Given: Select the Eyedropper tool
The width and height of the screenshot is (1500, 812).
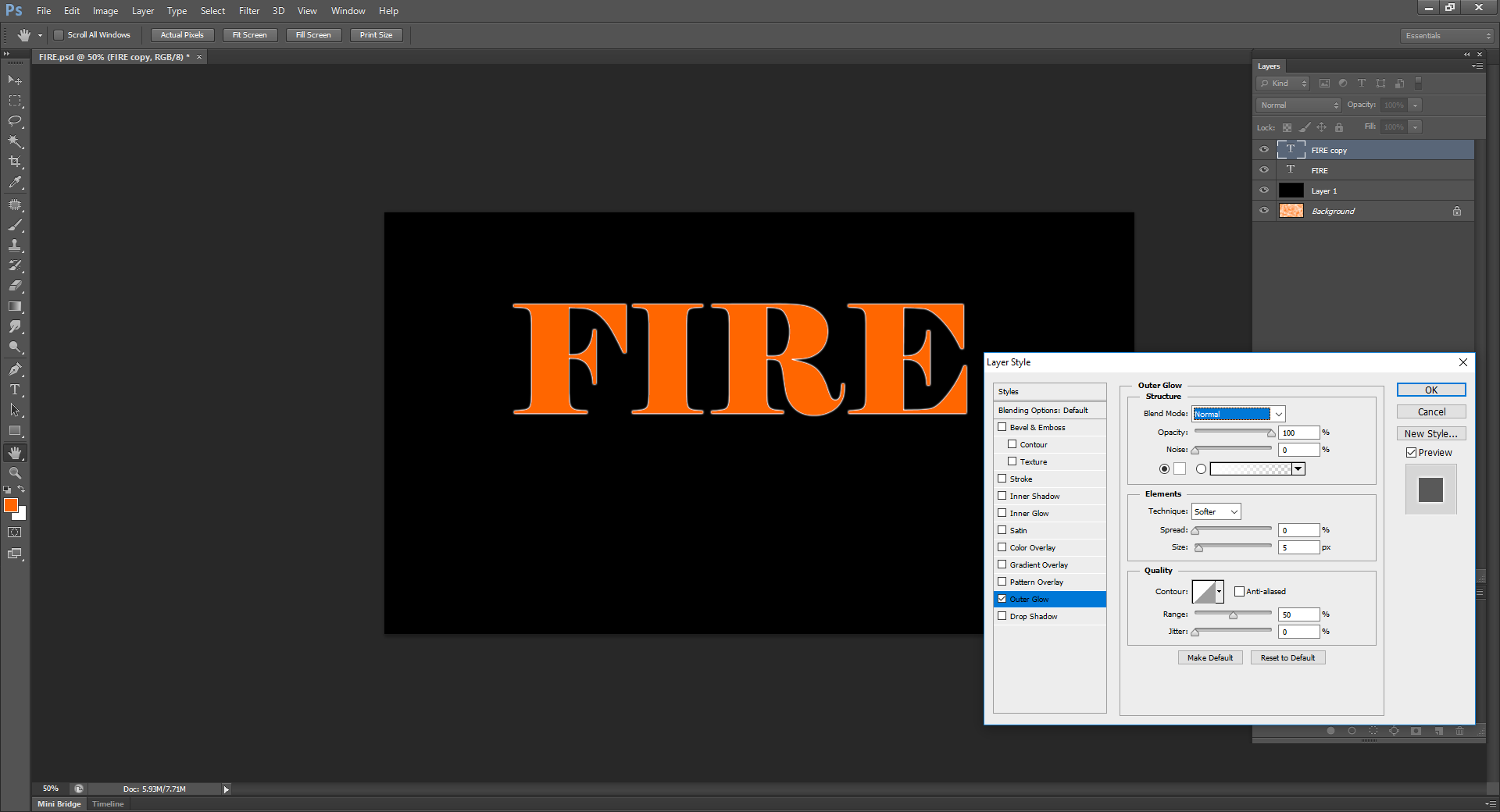Looking at the screenshot, I should pyautogui.click(x=15, y=182).
